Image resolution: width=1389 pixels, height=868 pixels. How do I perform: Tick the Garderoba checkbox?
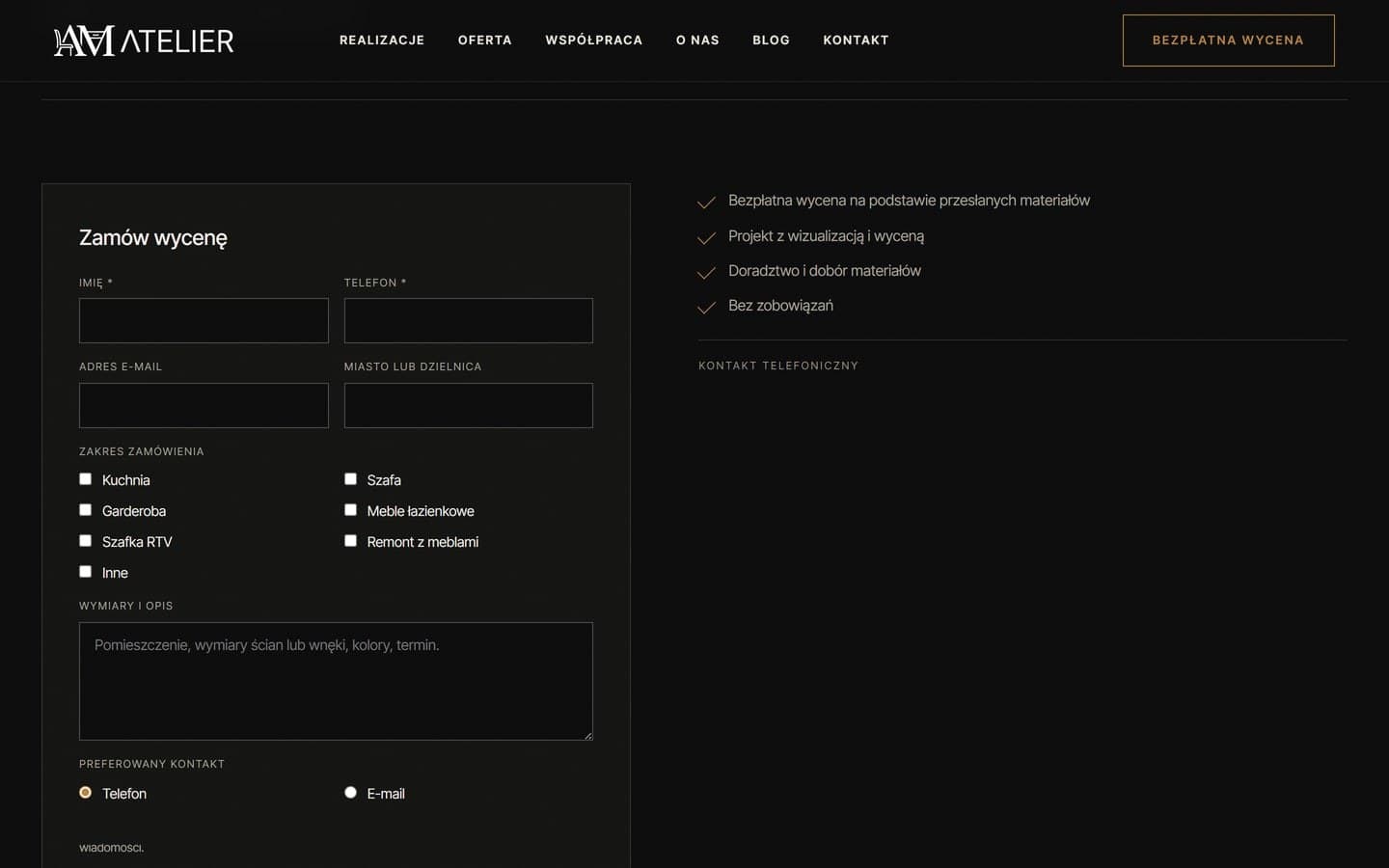tap(85, 510)
